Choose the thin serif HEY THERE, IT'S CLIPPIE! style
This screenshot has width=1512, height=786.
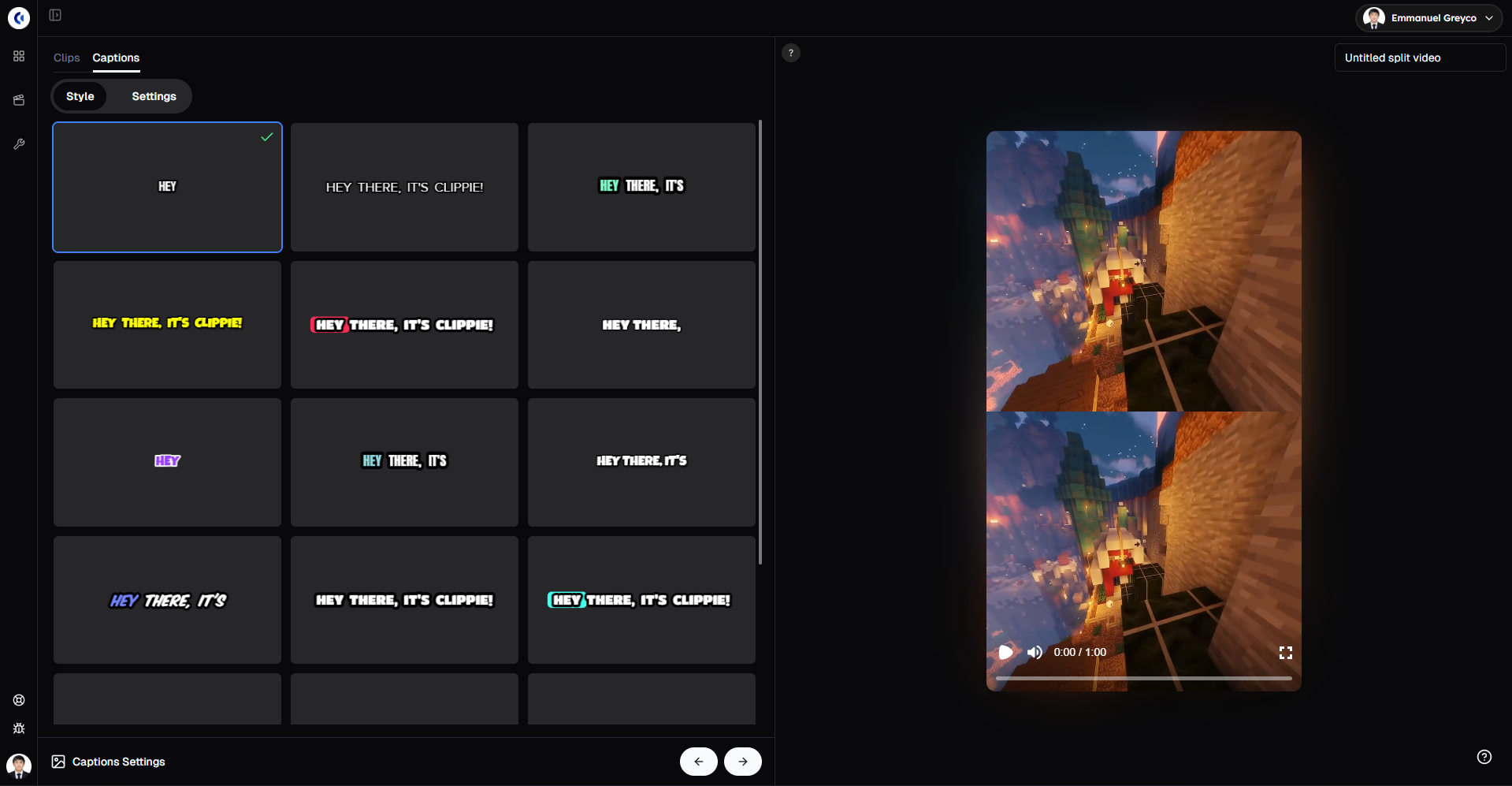tap(404, 187)
